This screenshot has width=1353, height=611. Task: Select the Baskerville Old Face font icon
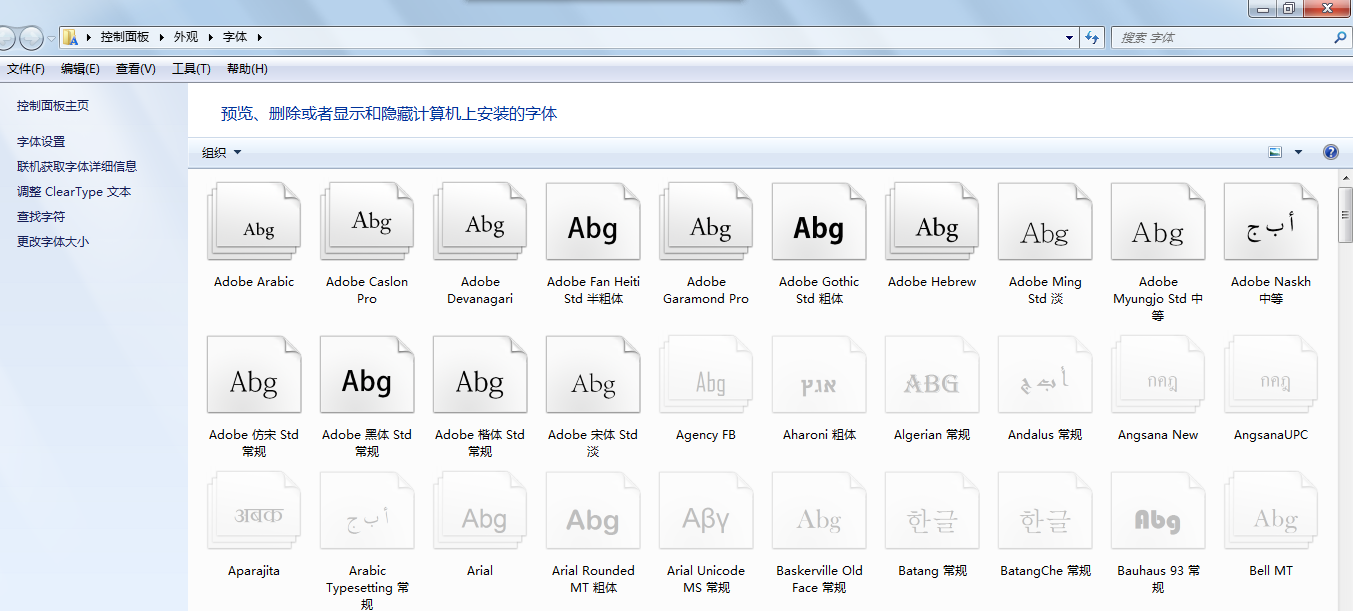[x=819, y=511]
